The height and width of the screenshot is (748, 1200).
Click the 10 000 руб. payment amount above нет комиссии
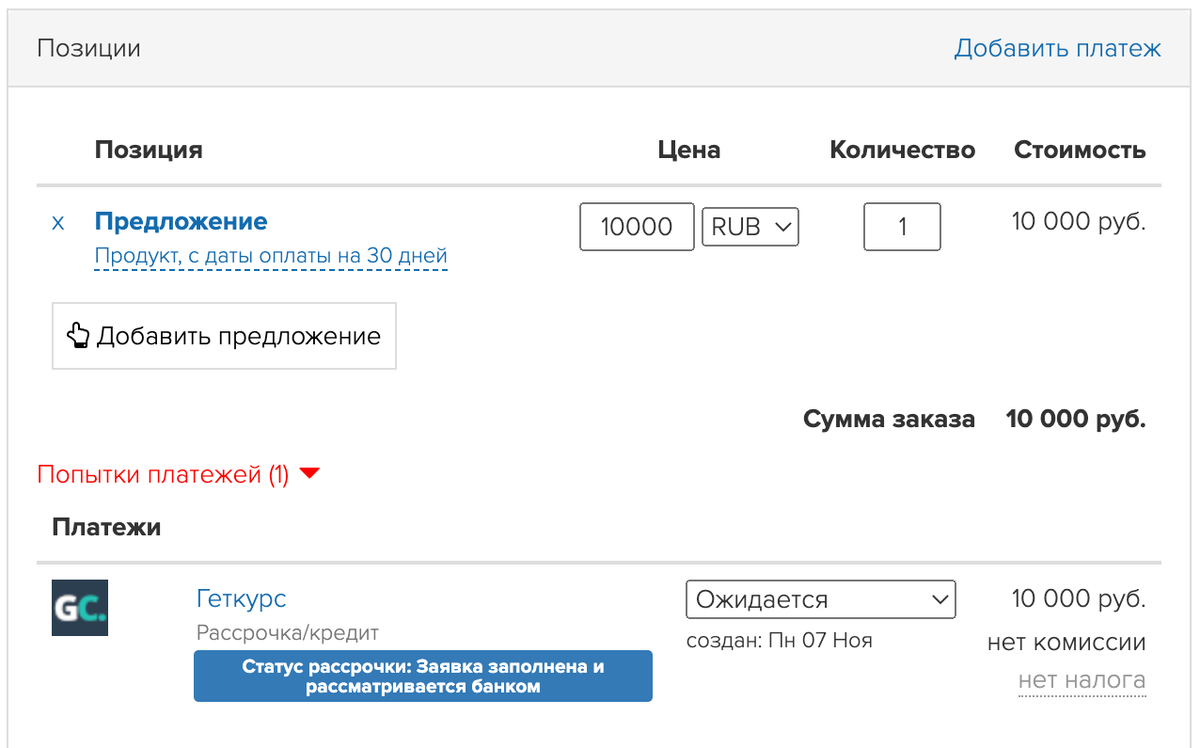click(x=1079, y=599)
